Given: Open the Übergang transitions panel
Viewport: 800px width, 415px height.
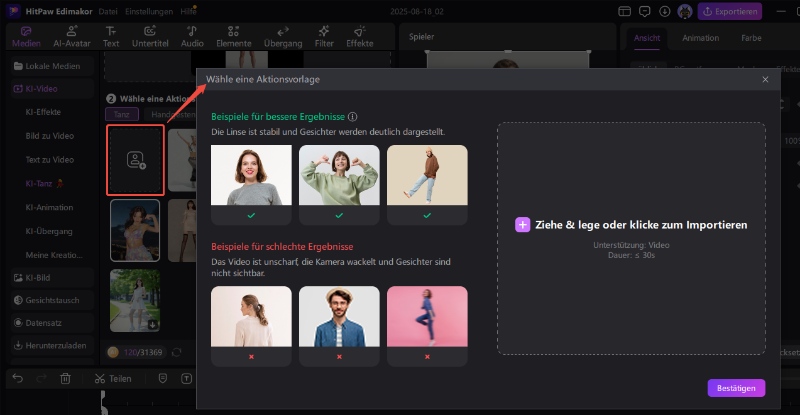Looking at the screenshot, I should coord(283,37).
